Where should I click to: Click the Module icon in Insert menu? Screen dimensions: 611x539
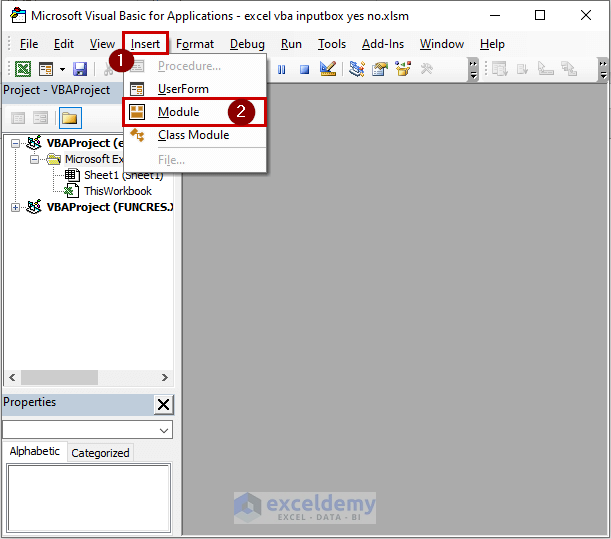pos(137,112)
